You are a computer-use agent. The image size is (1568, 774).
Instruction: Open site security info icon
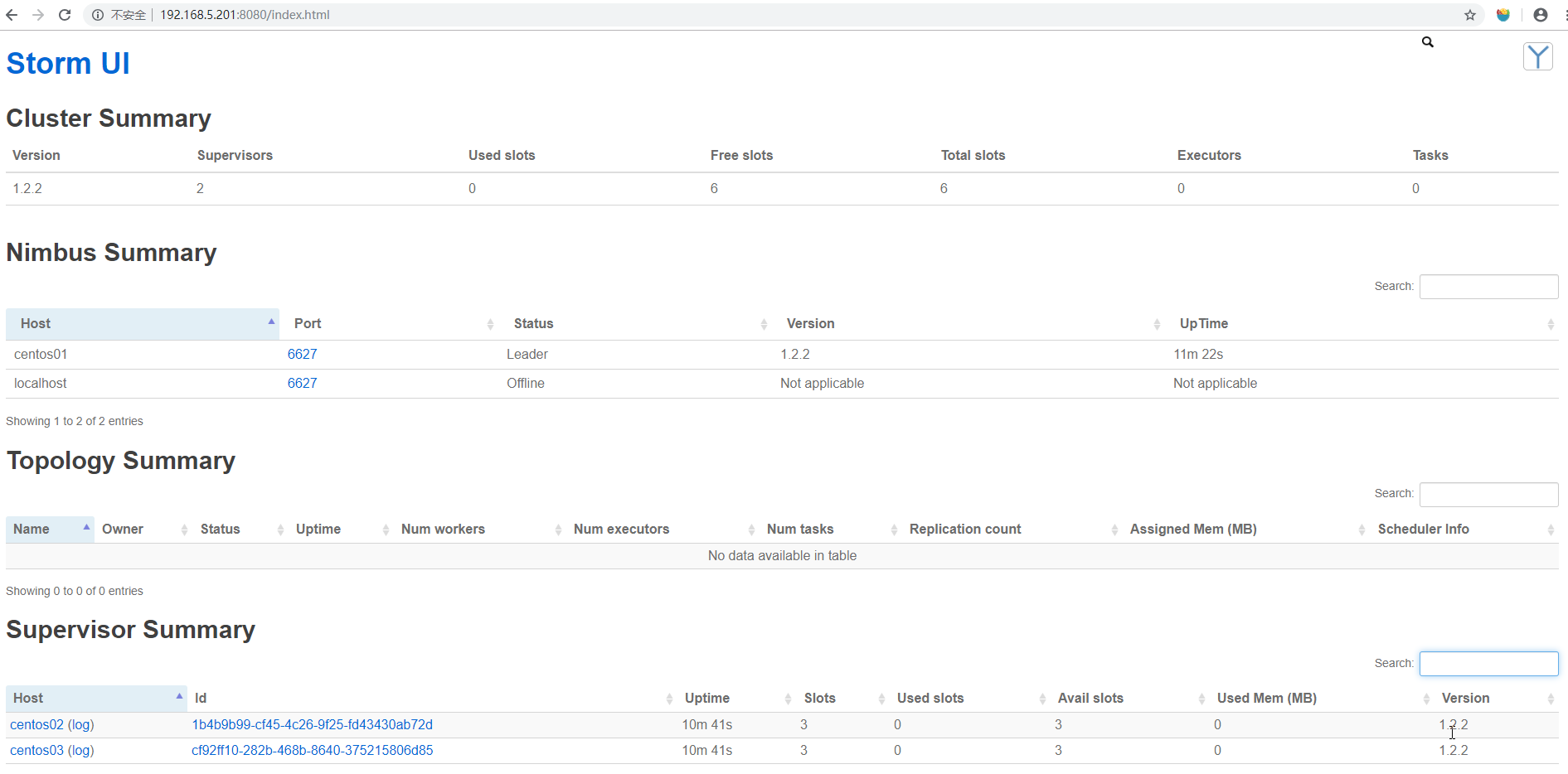(x=98, y=15)
